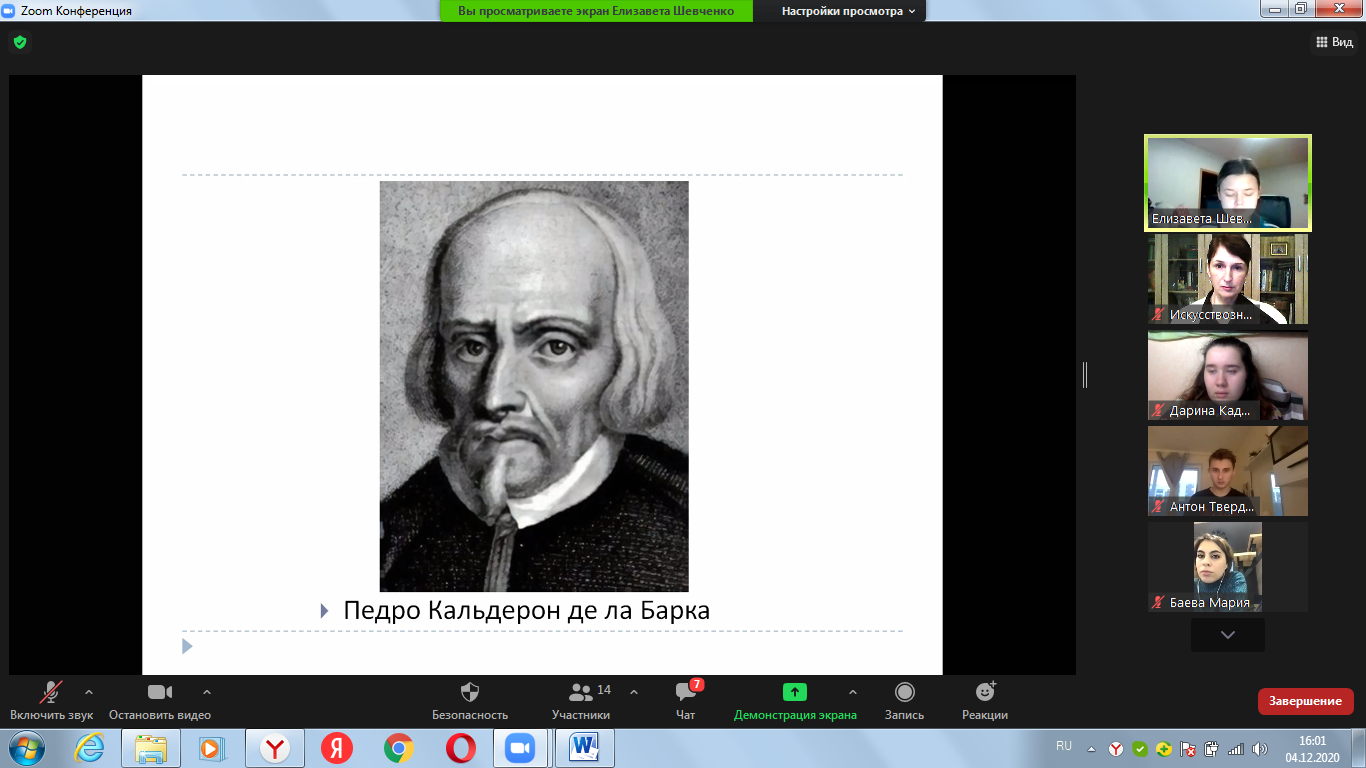Open Yandex Browser taskbar icon with Y logo
Image resolution: width=1366 pixels, height=768 pixels.
pyautogui.click(x=275, y=748)
